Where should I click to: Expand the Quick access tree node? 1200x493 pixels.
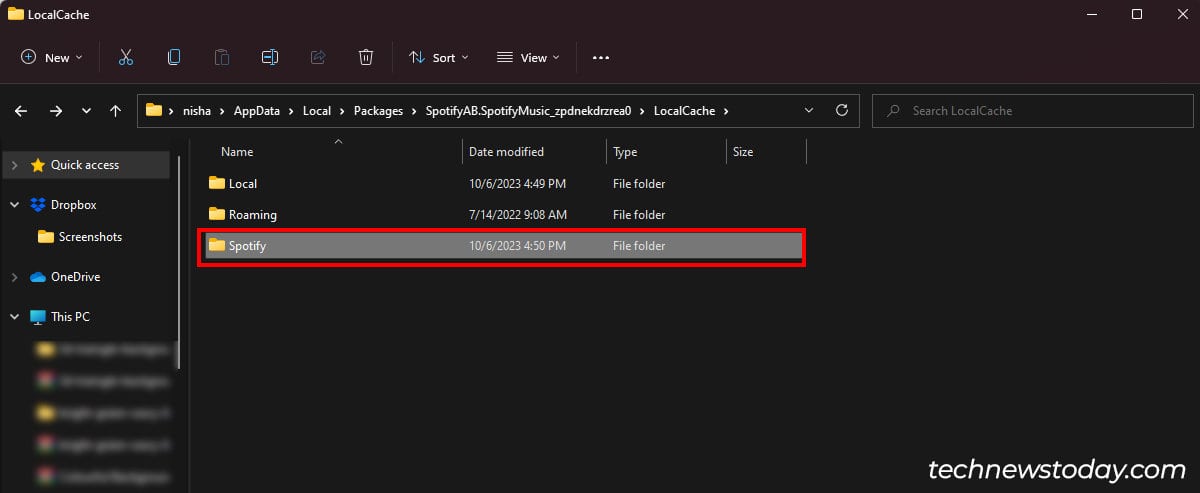coord(14,165)
